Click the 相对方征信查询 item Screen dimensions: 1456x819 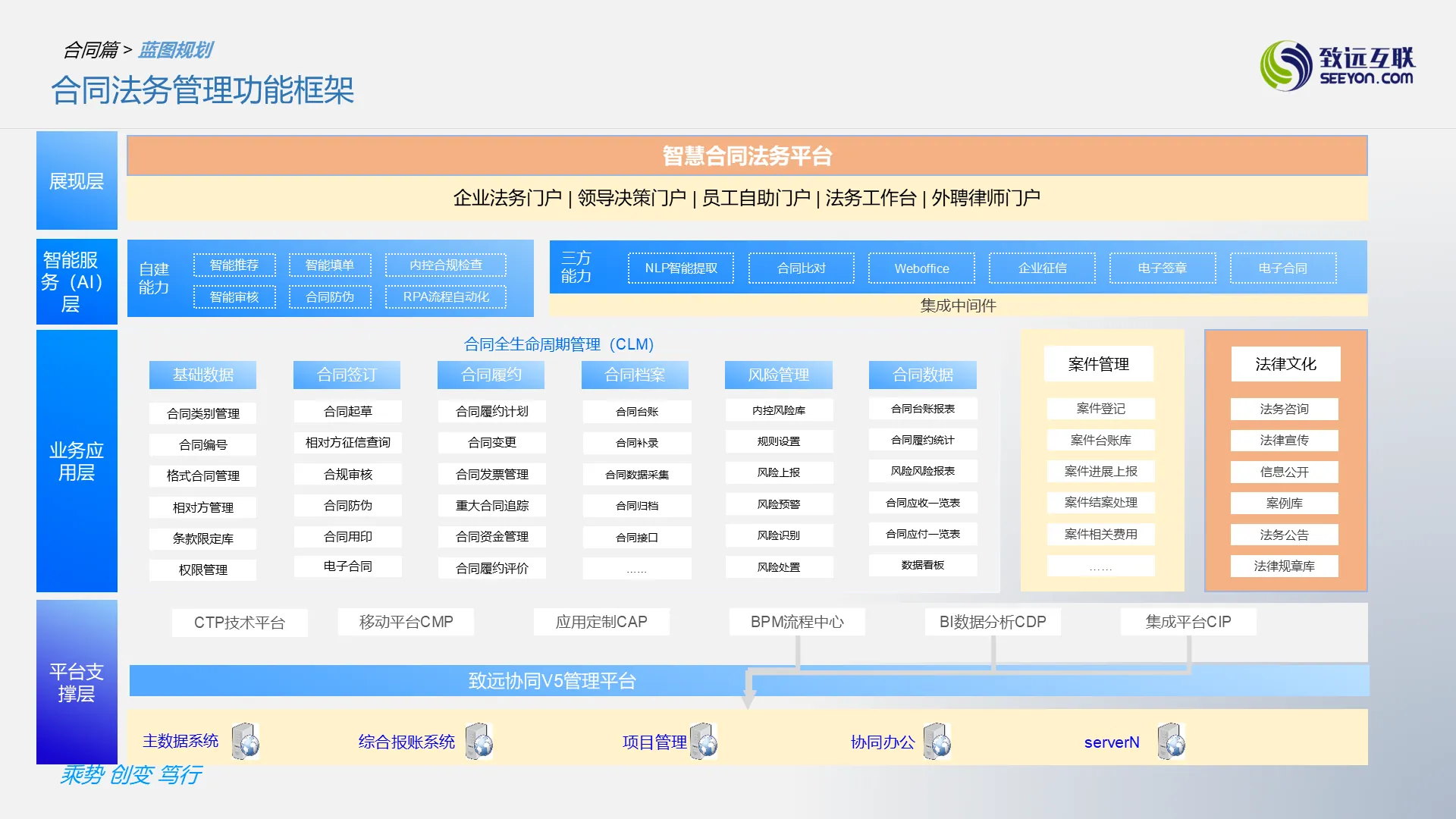[347, 442]
